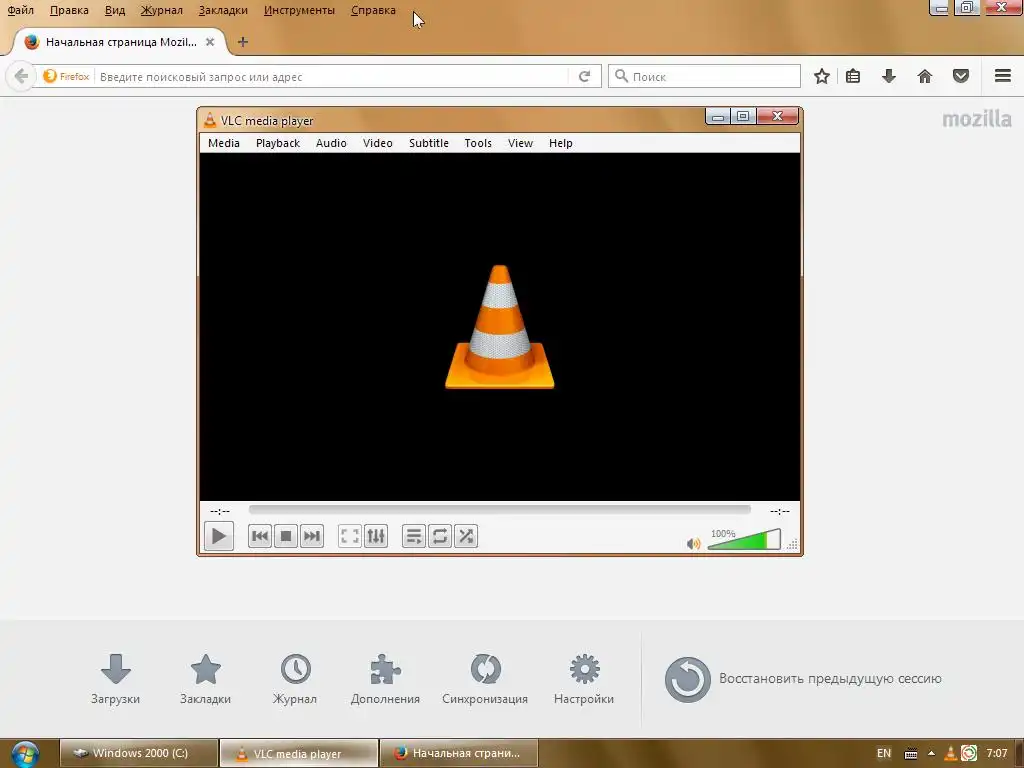Open Firefox Журнал menu
Image resolution: width=1024 pixels, height=768 pixels.
point(161,10)
